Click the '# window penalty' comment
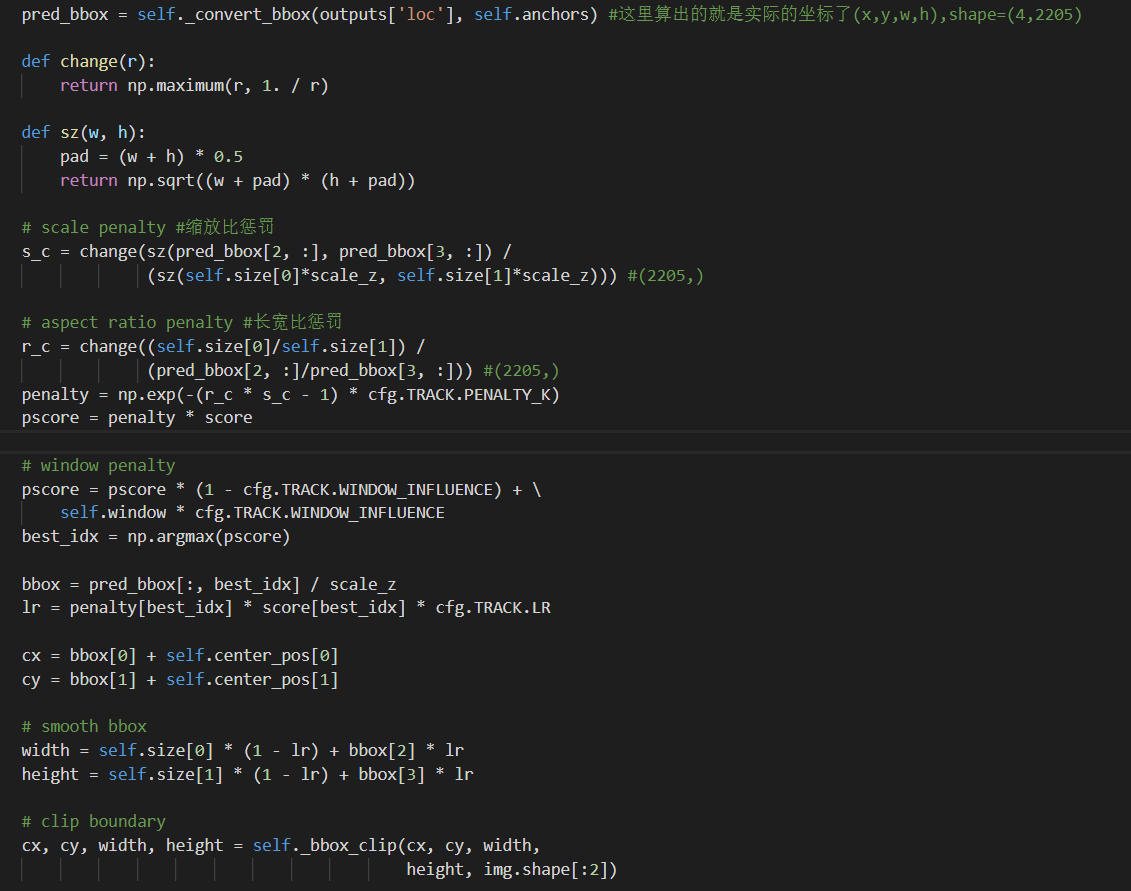 (x=99, y=465)
